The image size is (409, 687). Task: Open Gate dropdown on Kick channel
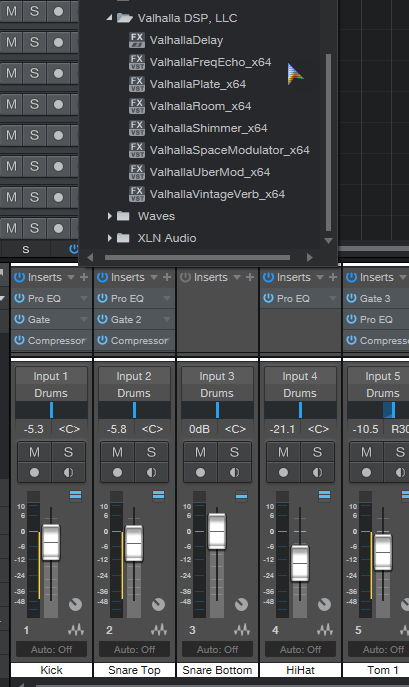pos(84,319)
